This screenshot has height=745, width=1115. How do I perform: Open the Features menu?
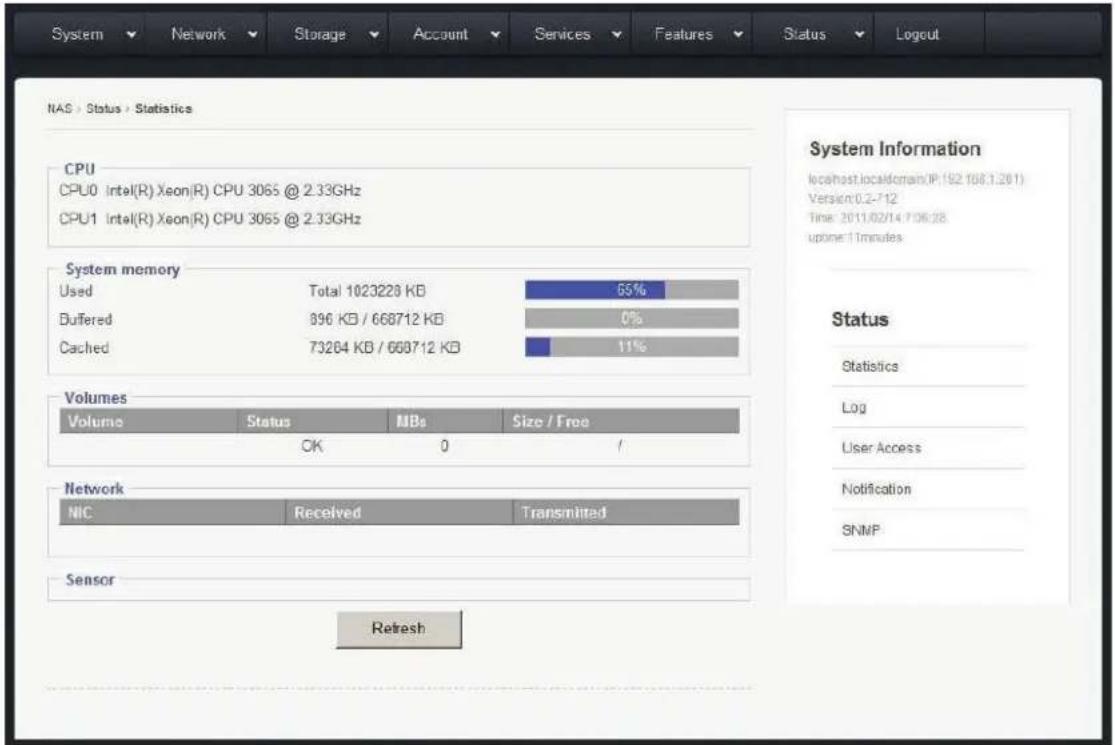[683, 34]
